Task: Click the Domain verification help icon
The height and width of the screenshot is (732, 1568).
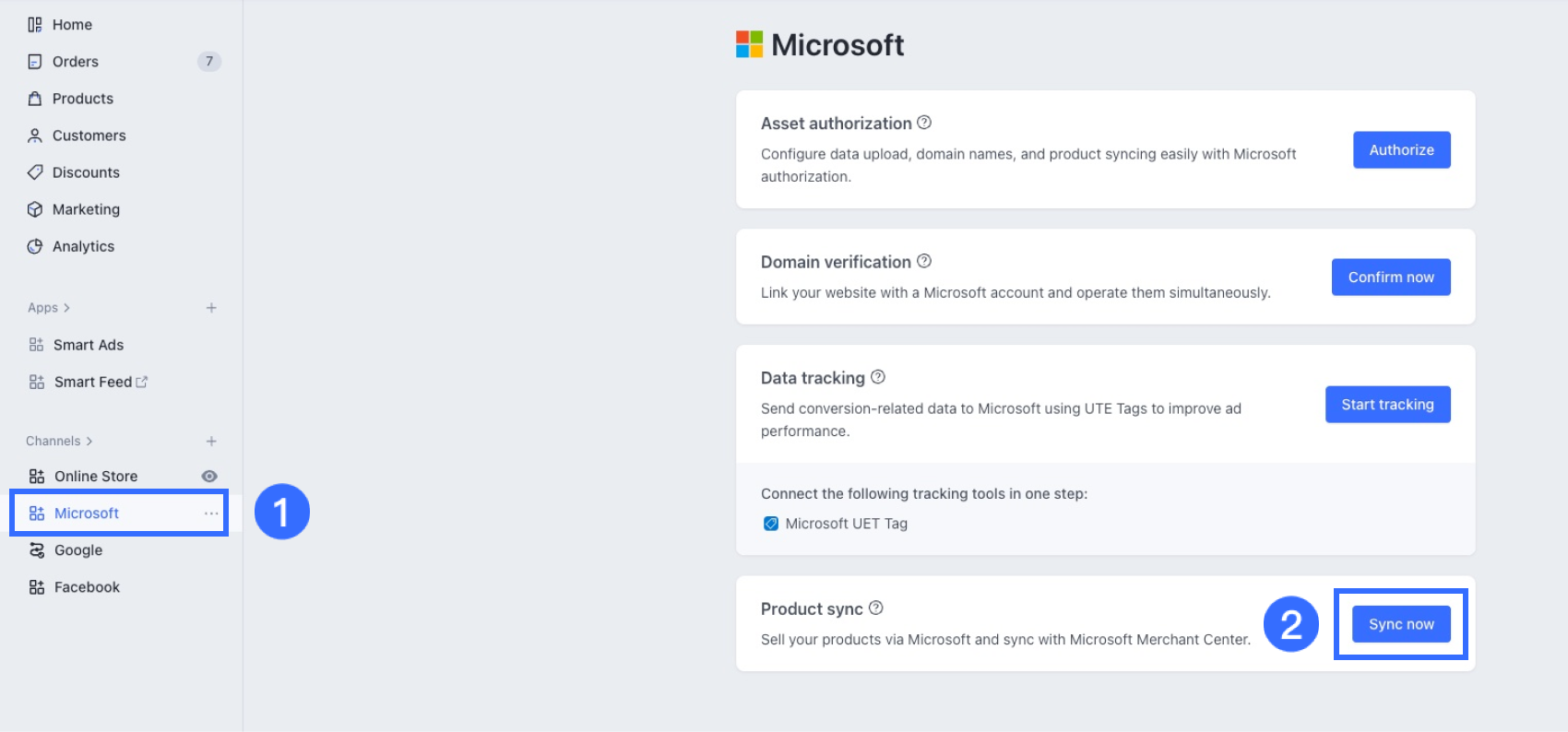Action: click(924, 261)
